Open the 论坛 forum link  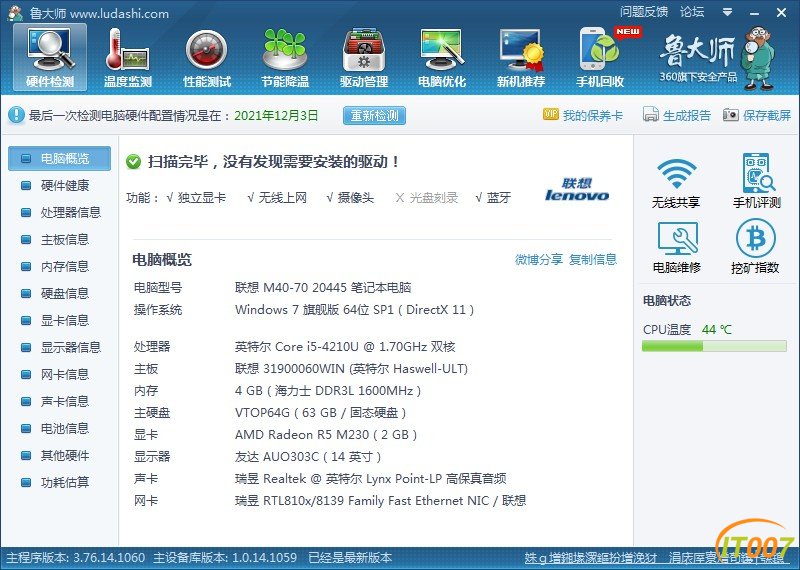[692, 12]
